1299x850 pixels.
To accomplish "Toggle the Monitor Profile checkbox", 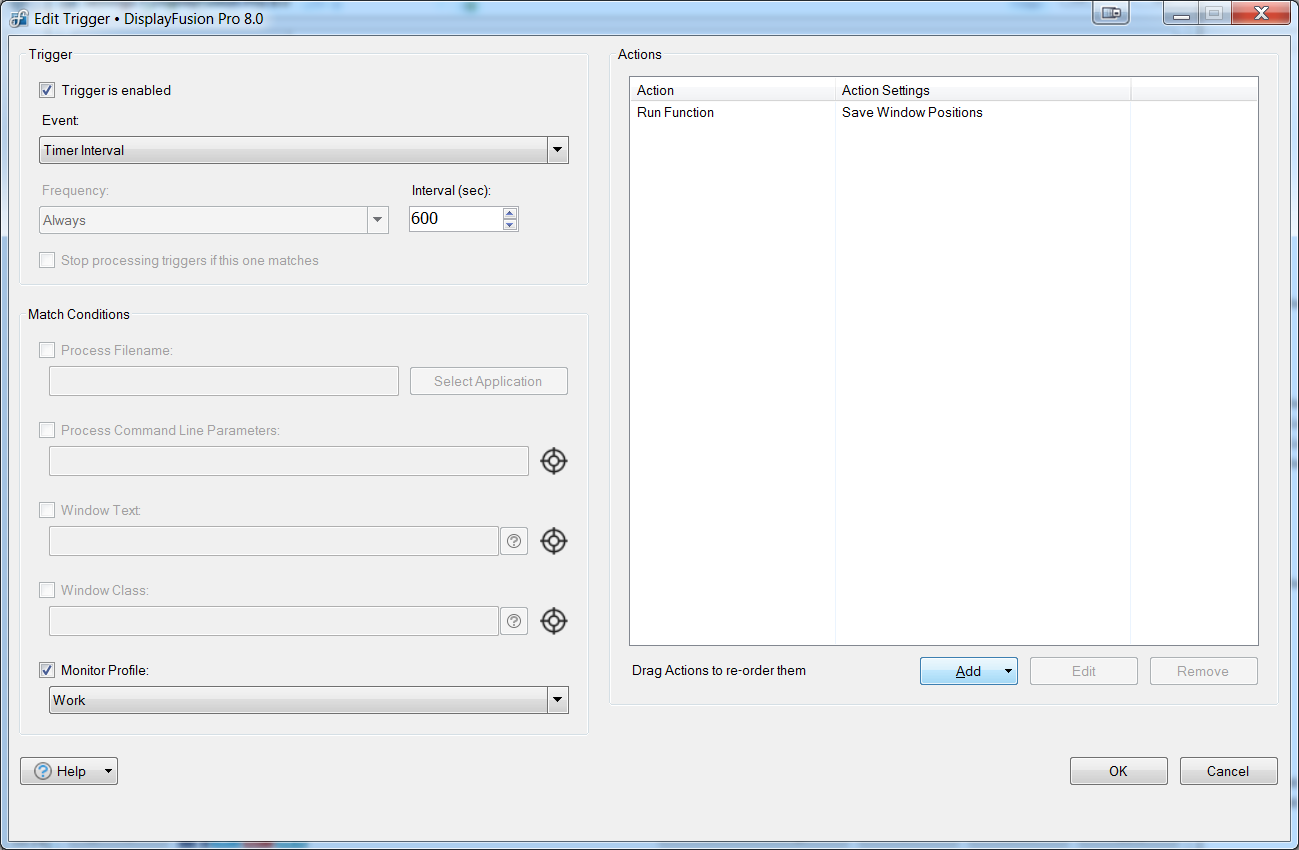I will [47, 670].
